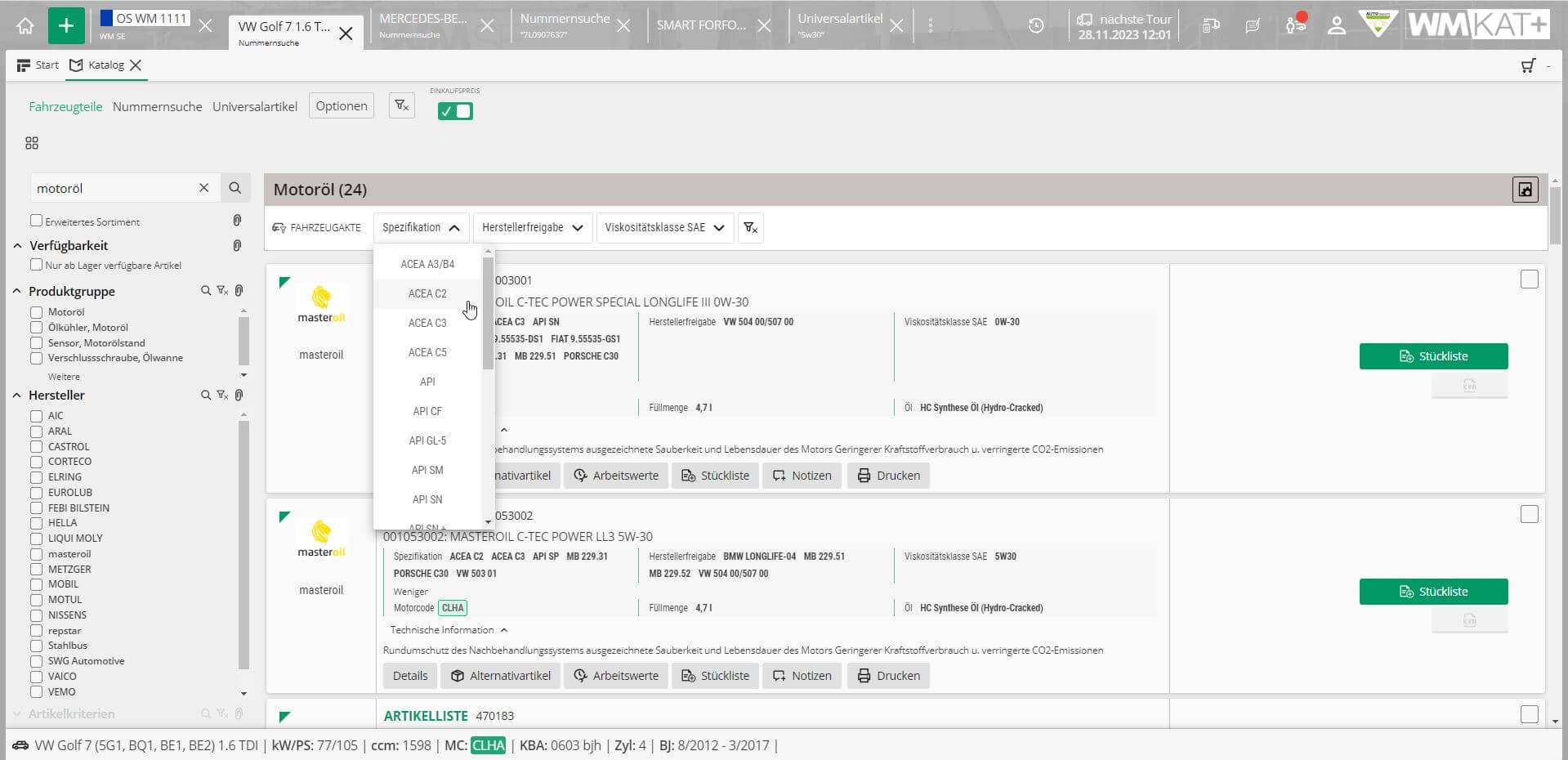Click the Spezifikation dropdown list scrollbar
The height and width of the screenshot is (760, 1568).
coord(488,314)
